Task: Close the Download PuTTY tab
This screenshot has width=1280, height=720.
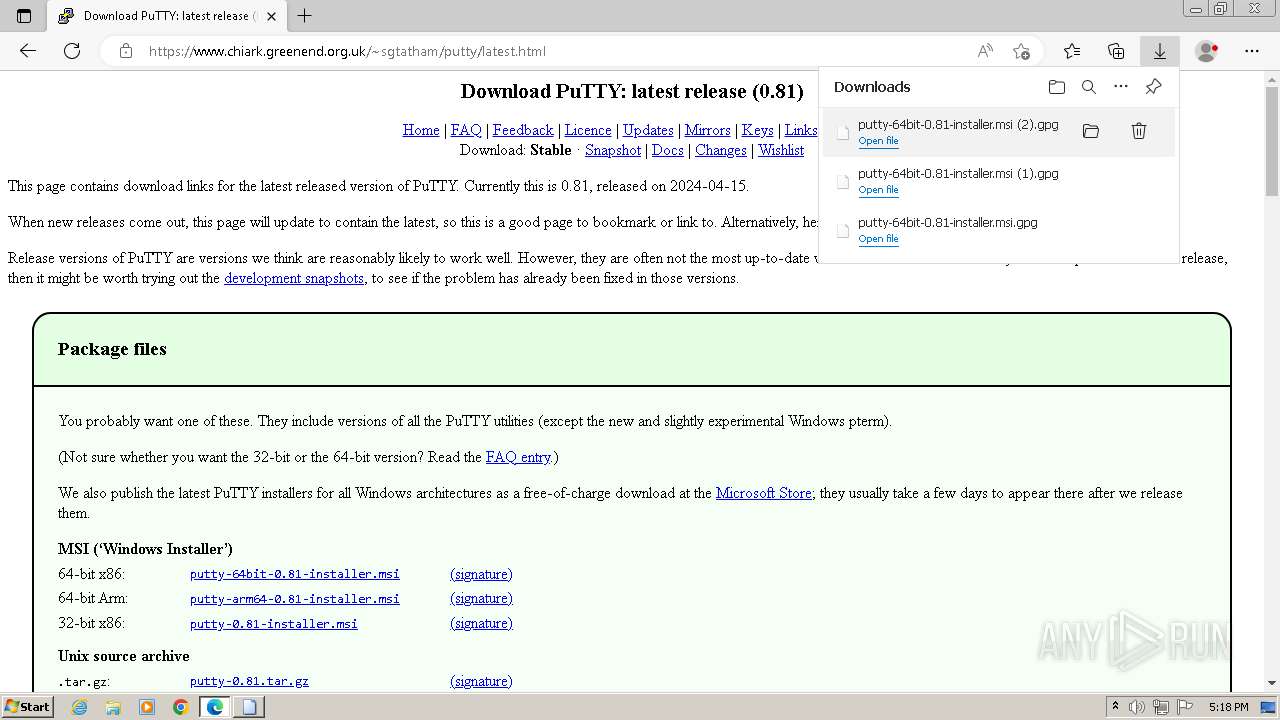Action: click(x=271, y=16)
